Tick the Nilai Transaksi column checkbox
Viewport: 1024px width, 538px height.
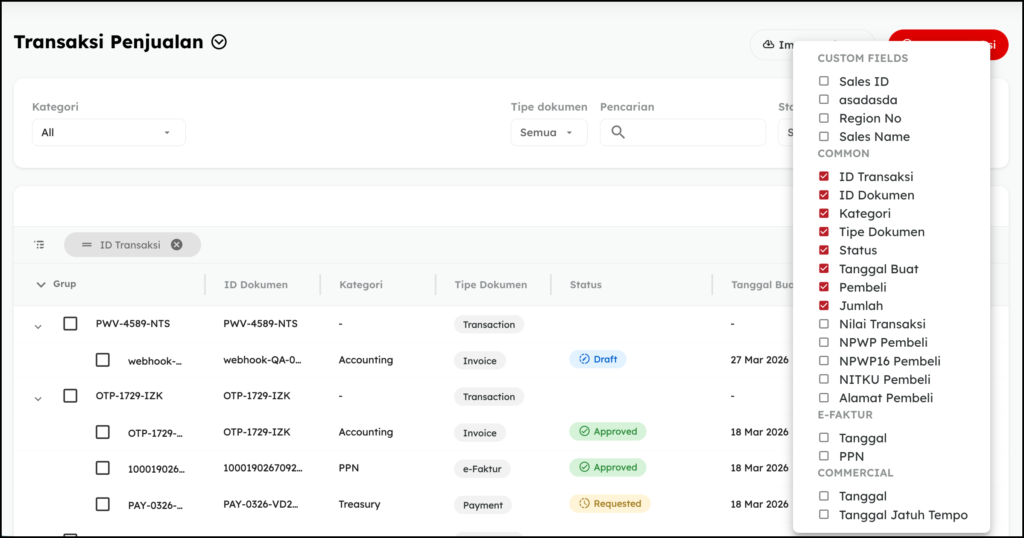pyautogui.click(x=824, y=324)
